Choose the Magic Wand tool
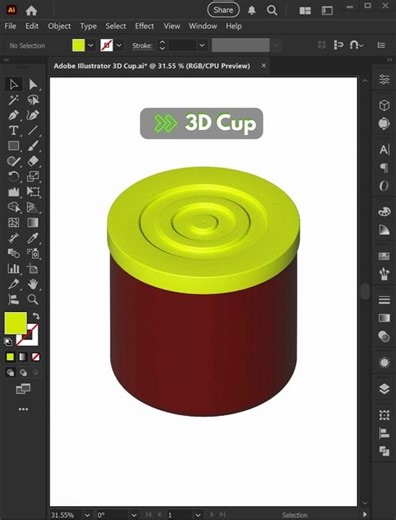This screenshot has width=396, height=520. coord(13,100)
